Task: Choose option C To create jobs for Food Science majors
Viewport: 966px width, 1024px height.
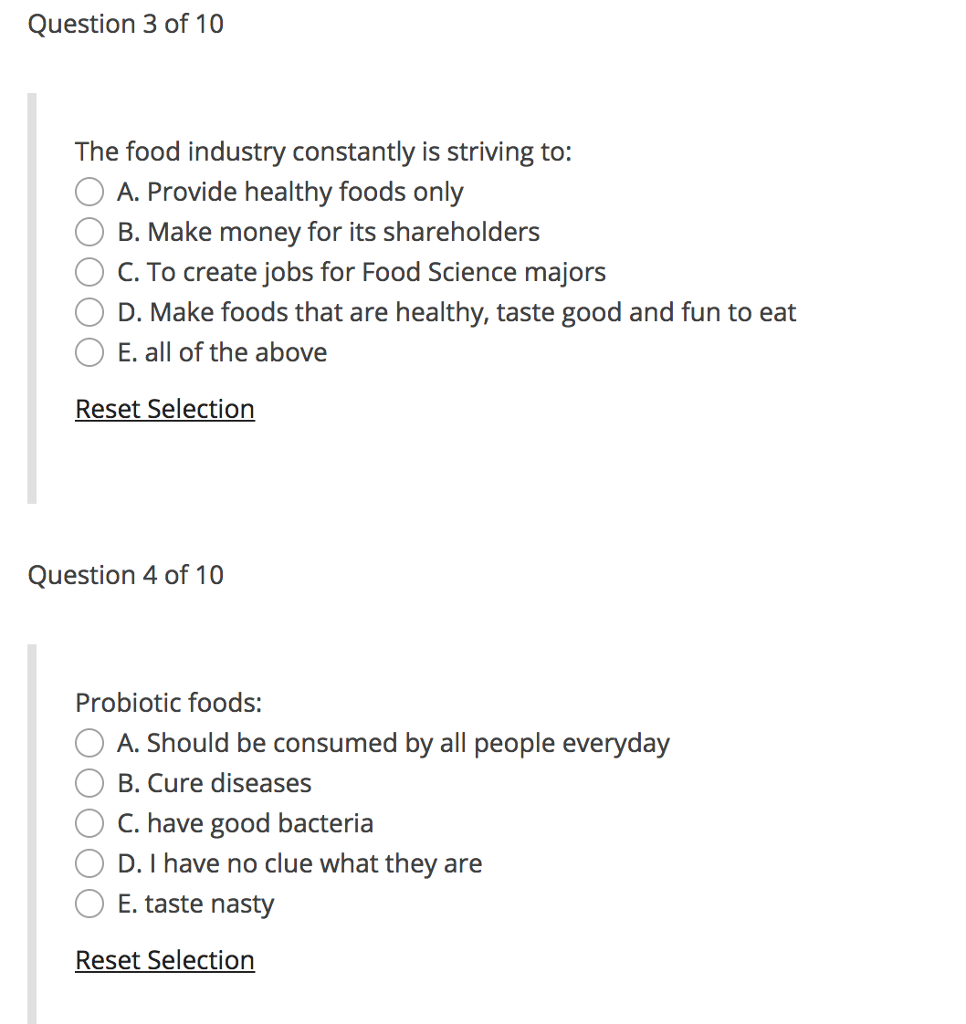Action: [x=89, y=272]
